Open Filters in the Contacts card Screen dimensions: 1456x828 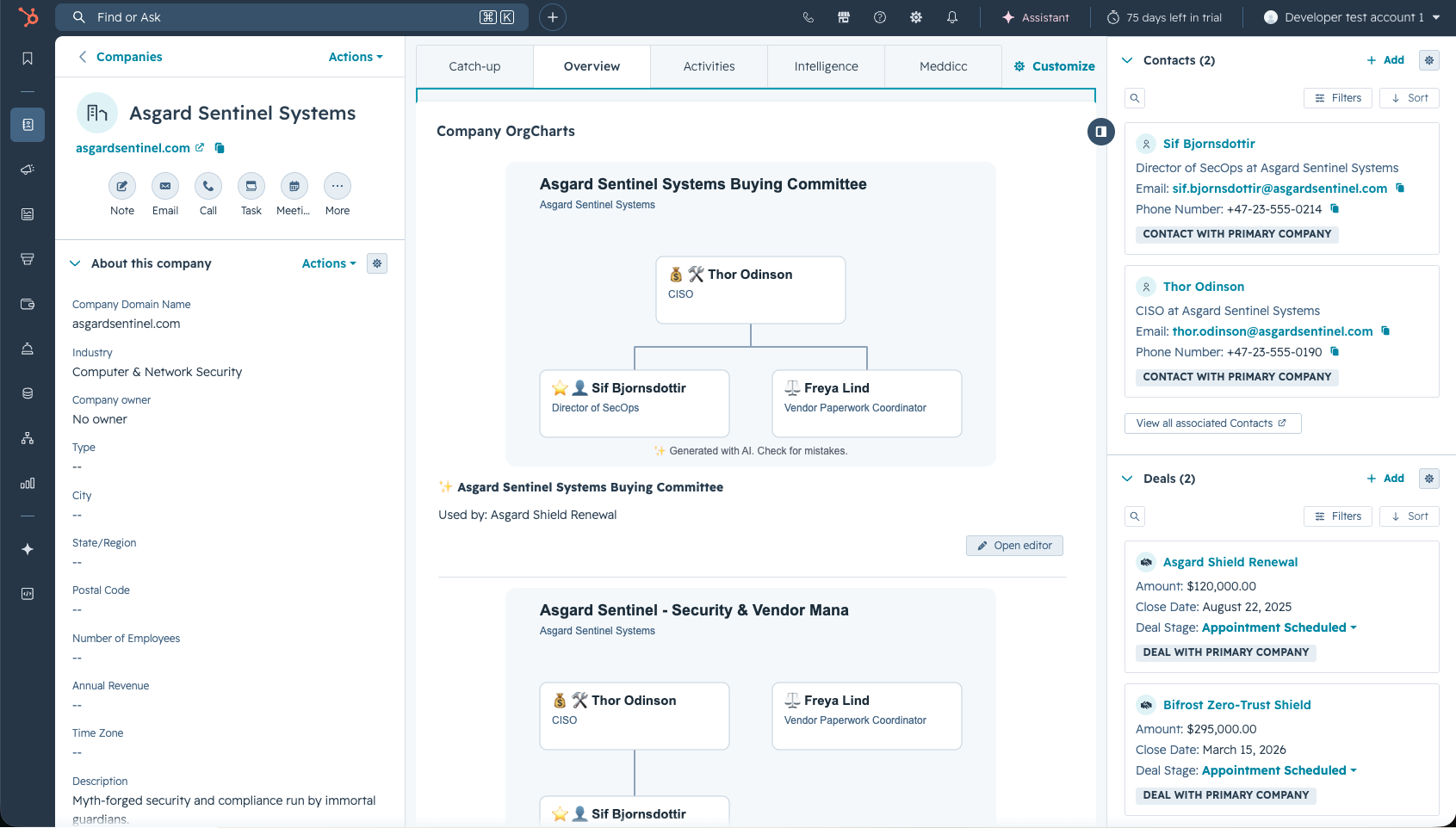(x=1338, y=98)
